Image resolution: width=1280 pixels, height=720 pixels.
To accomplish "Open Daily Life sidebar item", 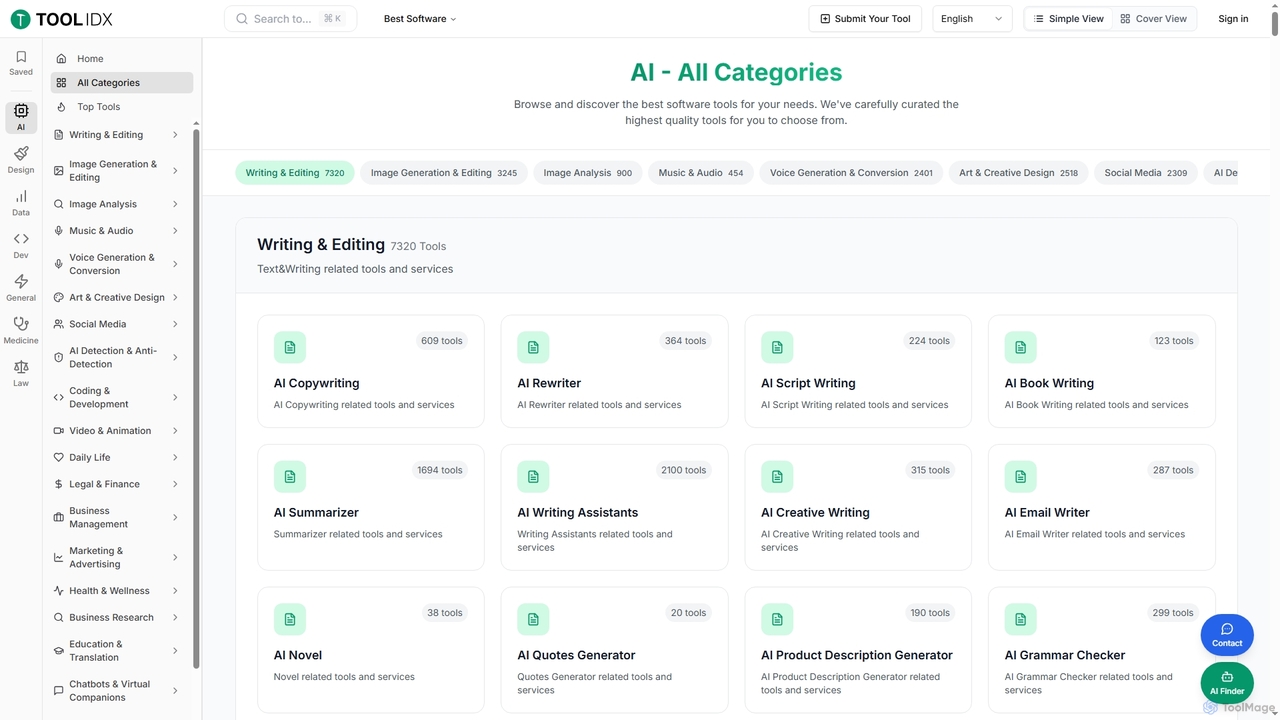I will (x=118, y=458).
